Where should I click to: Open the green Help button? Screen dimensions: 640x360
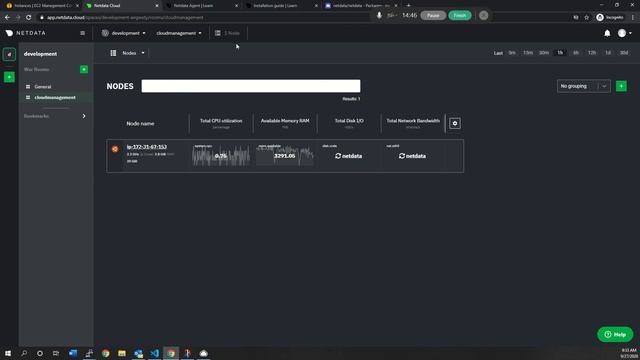click(x=615, y=334)
